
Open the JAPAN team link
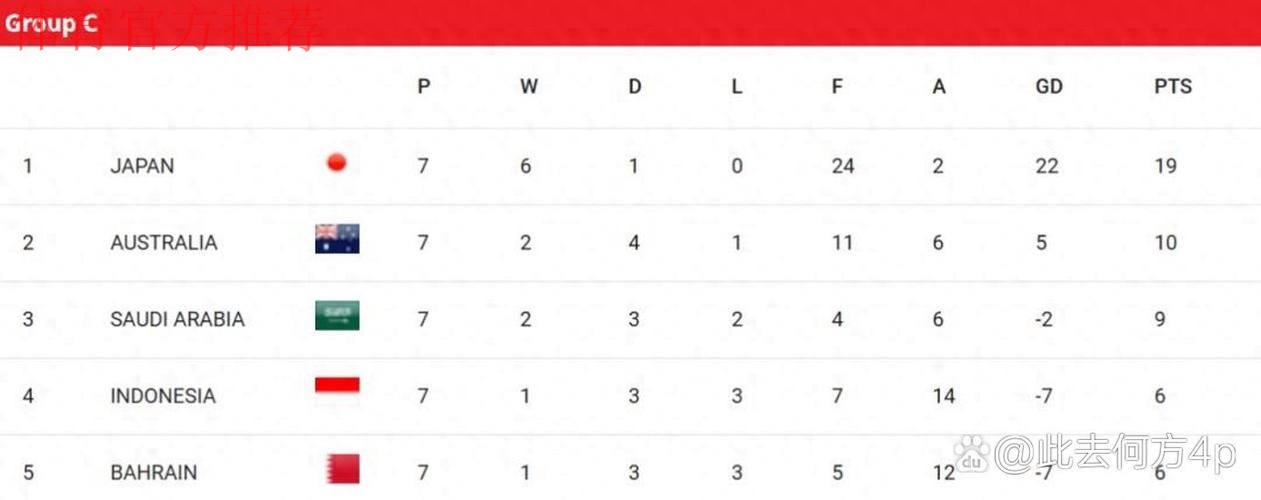142,166
